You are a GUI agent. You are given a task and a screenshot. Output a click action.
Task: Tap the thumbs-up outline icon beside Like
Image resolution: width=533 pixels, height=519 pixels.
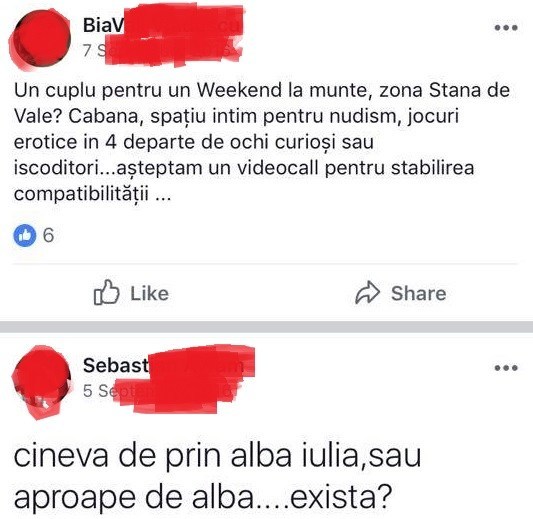click(106, 292)
